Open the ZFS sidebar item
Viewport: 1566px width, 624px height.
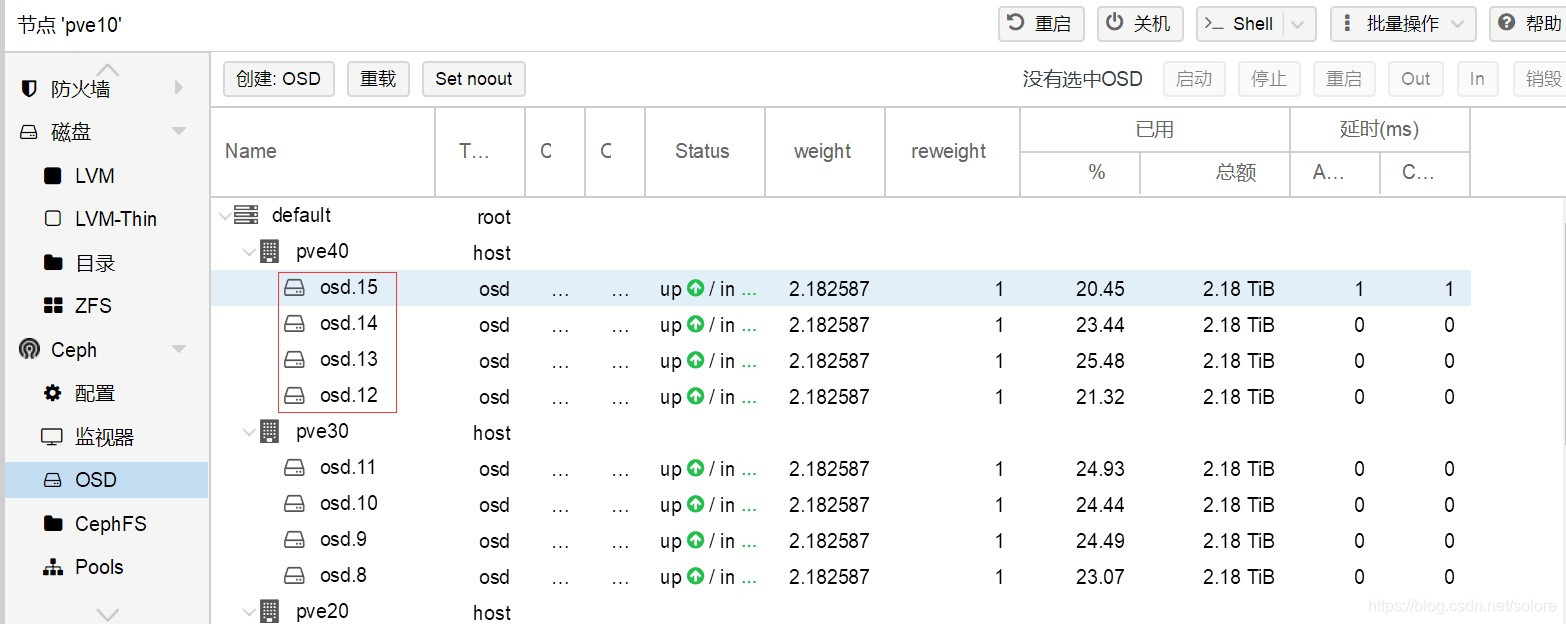(x=105, y=306)
